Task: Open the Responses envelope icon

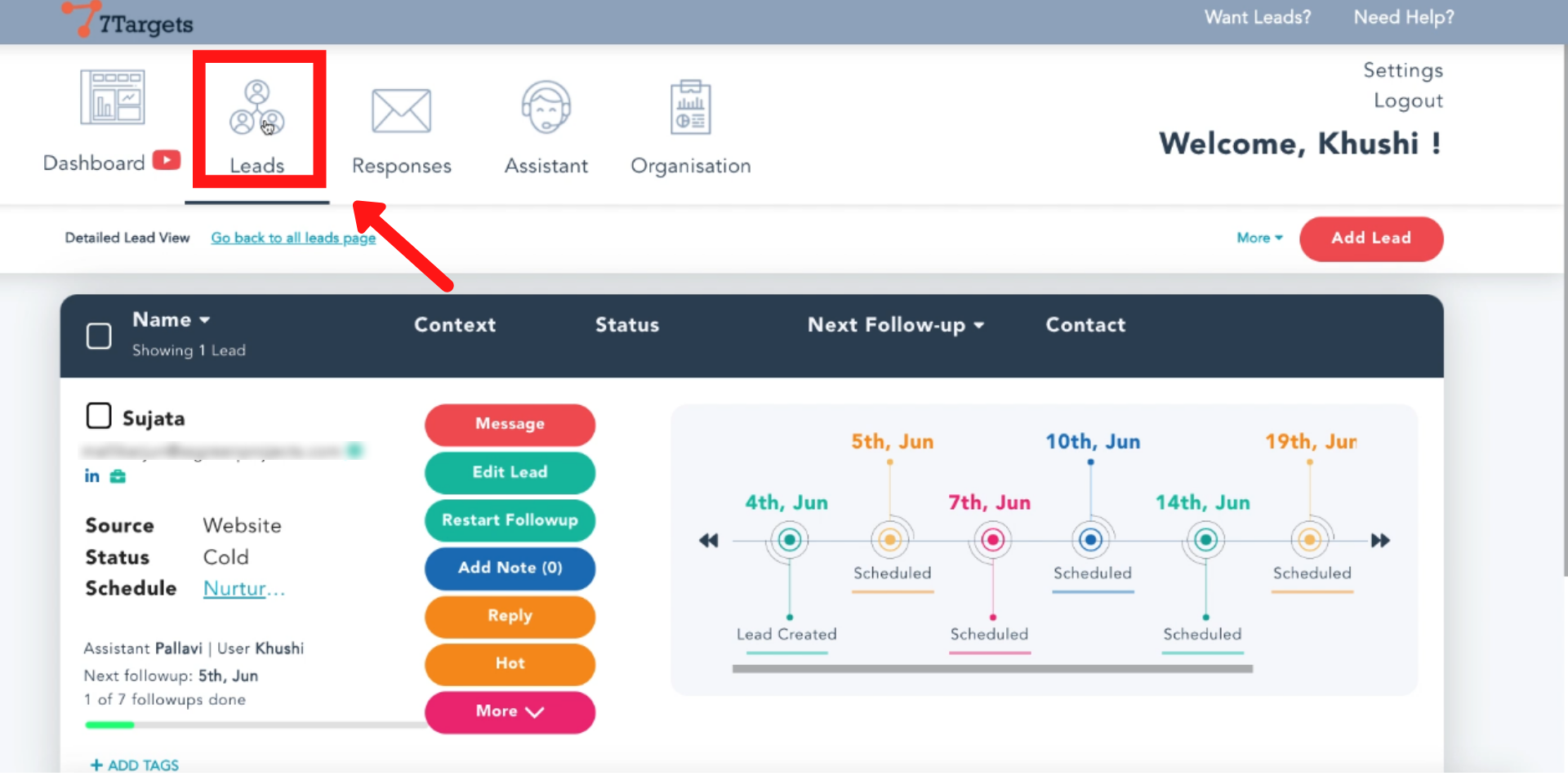Action: click(x=401, y=111)
